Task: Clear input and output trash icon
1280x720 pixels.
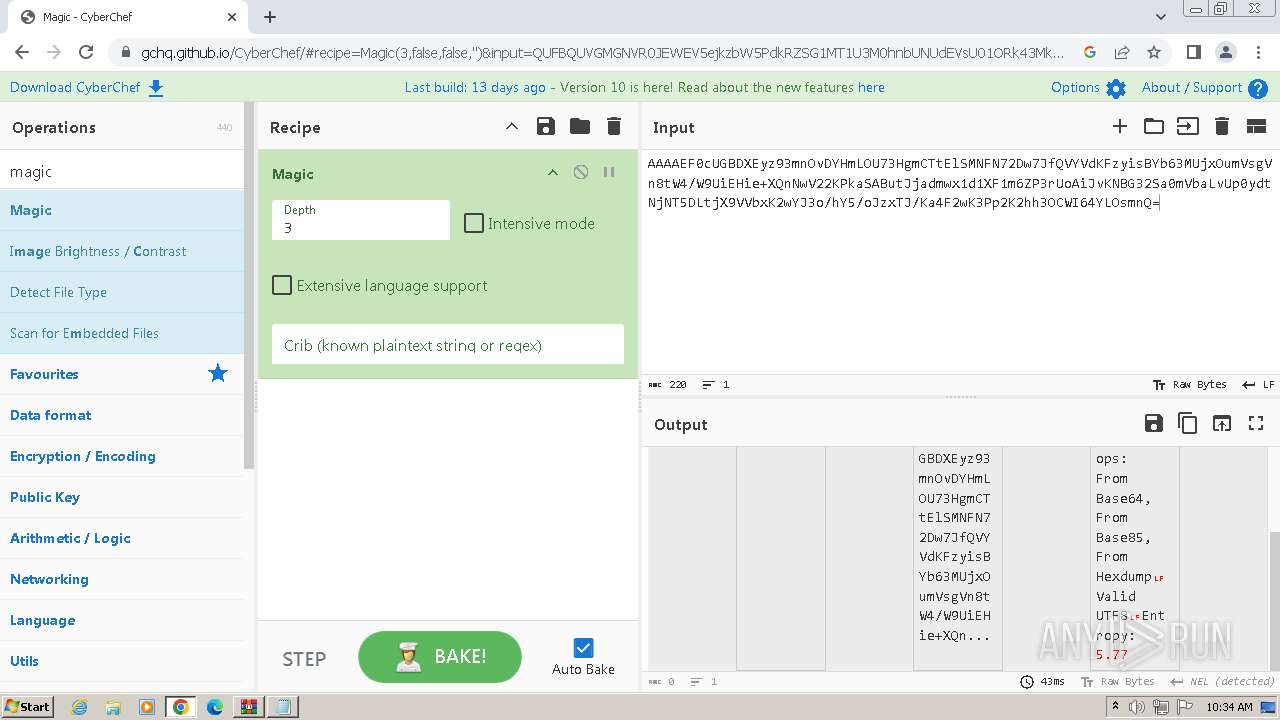Action: [x=1221, y=126]
